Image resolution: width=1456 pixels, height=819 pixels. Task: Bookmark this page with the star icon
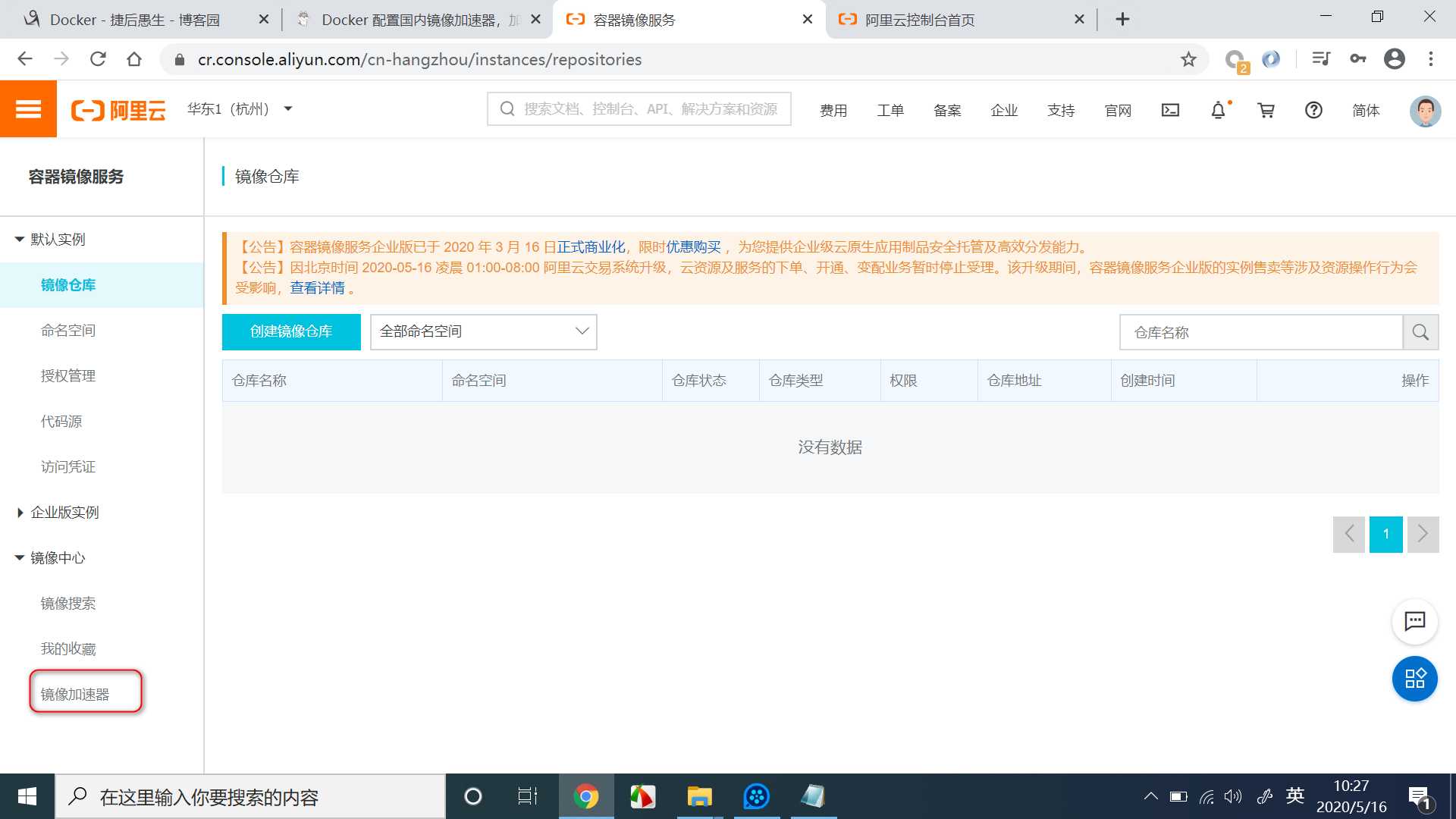[1188, 59]
